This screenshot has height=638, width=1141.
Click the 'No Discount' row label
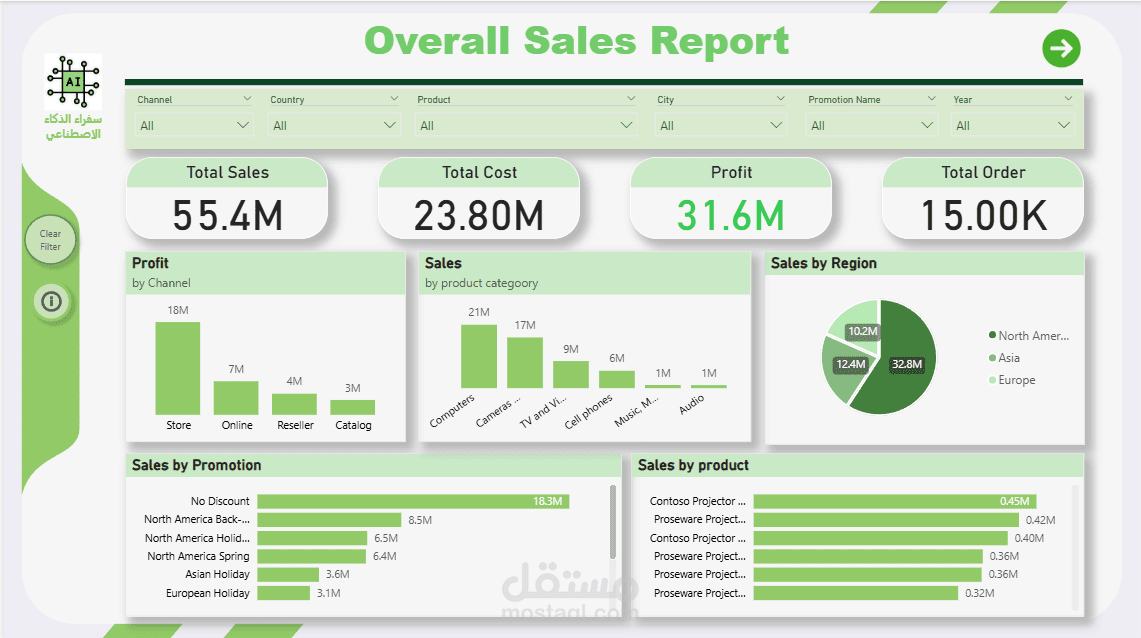pyautogui.click(x=220, y=501)
